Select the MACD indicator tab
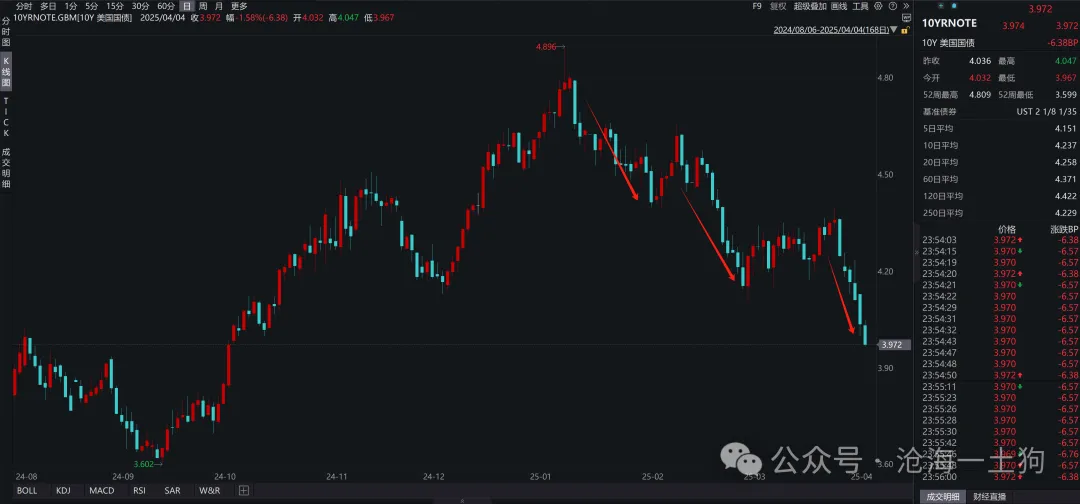The width and height of the screenshot is (1080, 504). point(101,491)
